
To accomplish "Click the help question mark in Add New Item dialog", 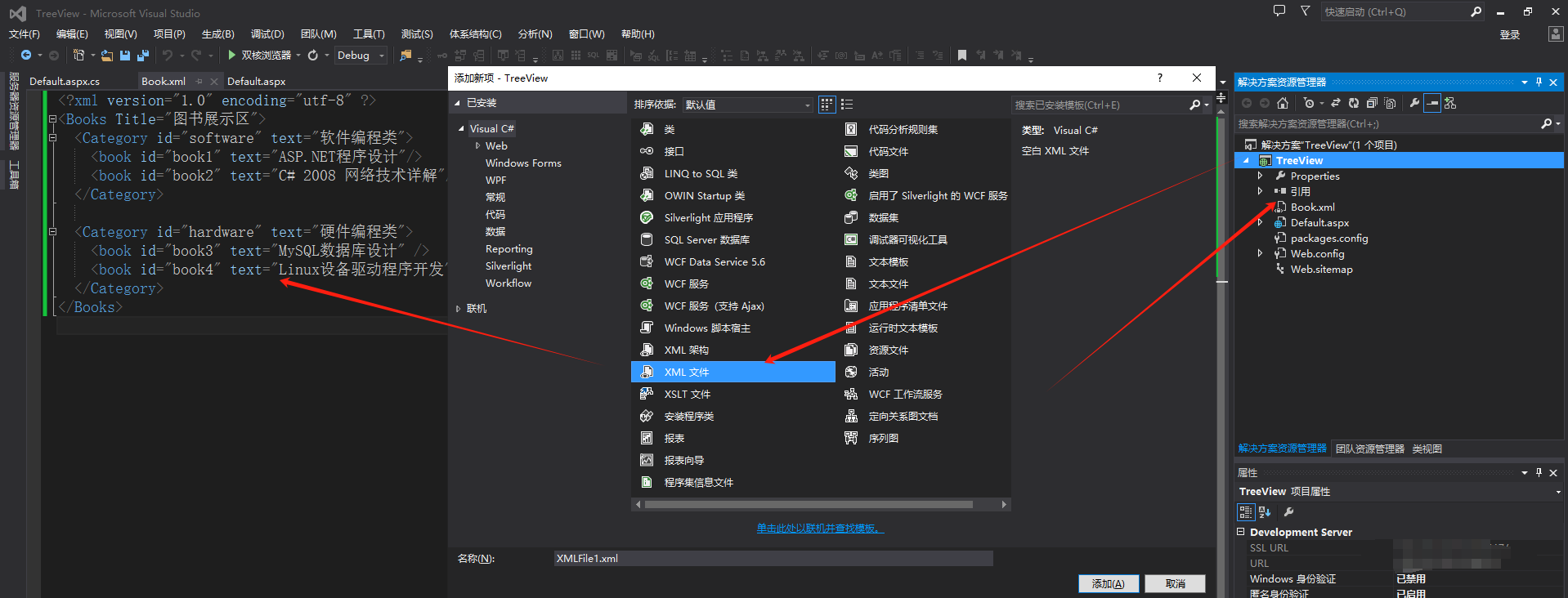I will click(1159, 78).
